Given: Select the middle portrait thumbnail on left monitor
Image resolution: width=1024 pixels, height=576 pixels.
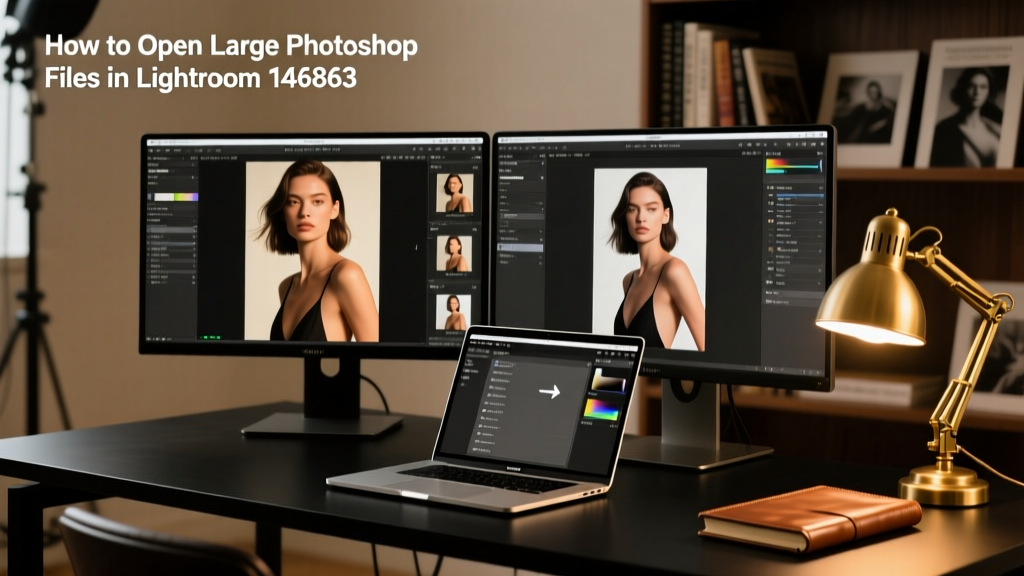Looking at the screenshot, I should (454, 253).
